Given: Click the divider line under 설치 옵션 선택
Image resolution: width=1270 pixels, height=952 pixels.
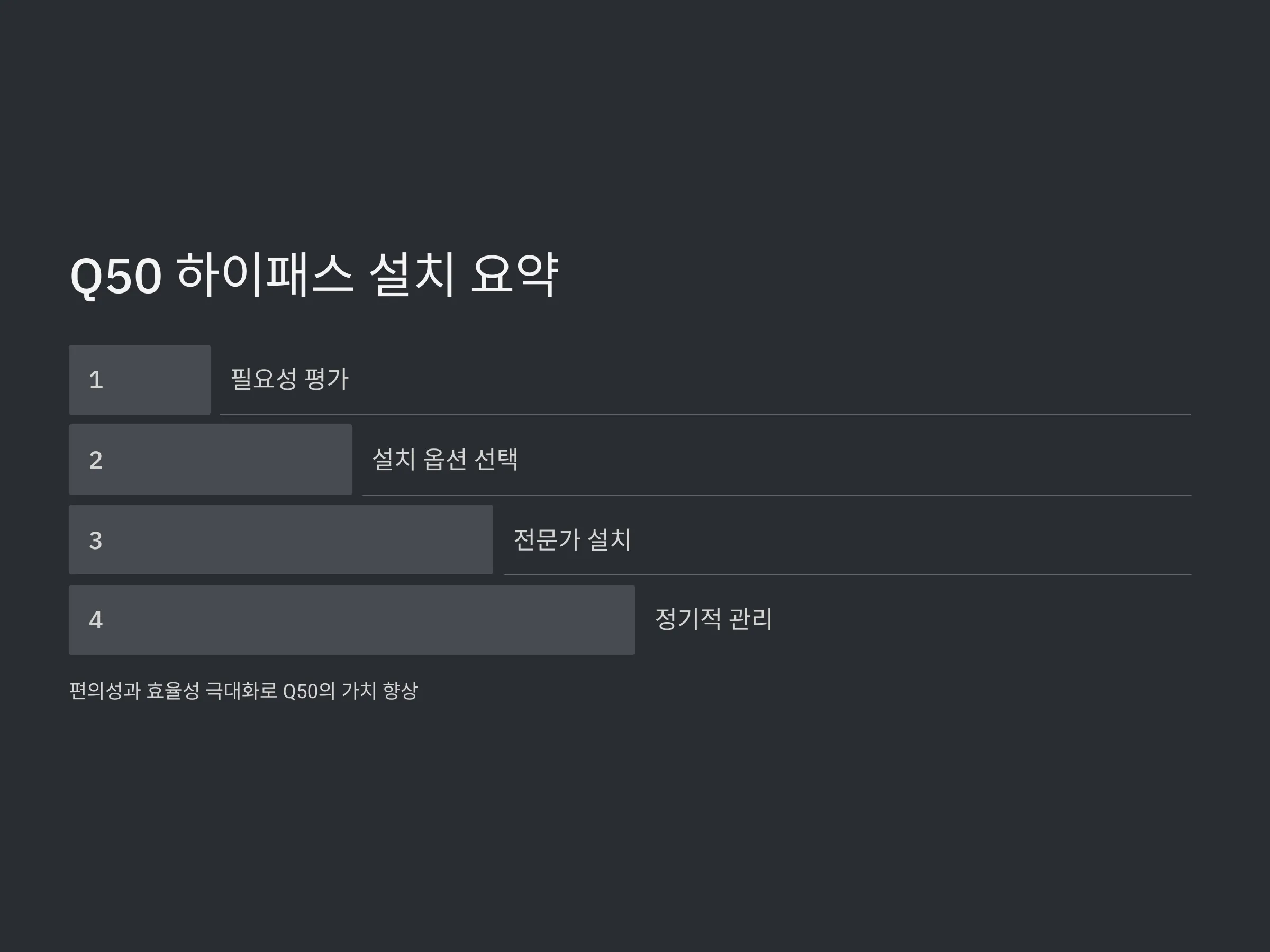Looking at the screenshot, I should point(777,495).
